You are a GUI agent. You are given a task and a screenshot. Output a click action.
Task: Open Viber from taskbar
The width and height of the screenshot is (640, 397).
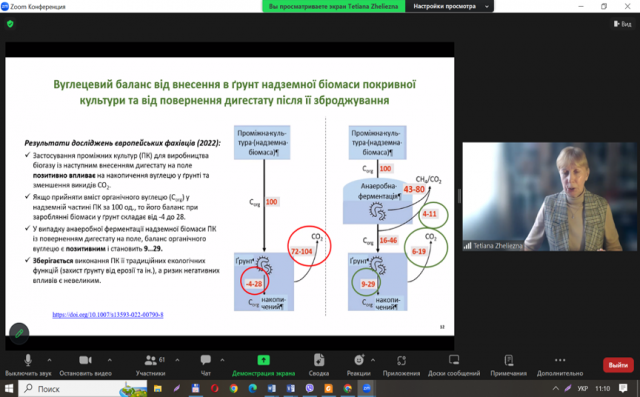click(x=309, y=388)
